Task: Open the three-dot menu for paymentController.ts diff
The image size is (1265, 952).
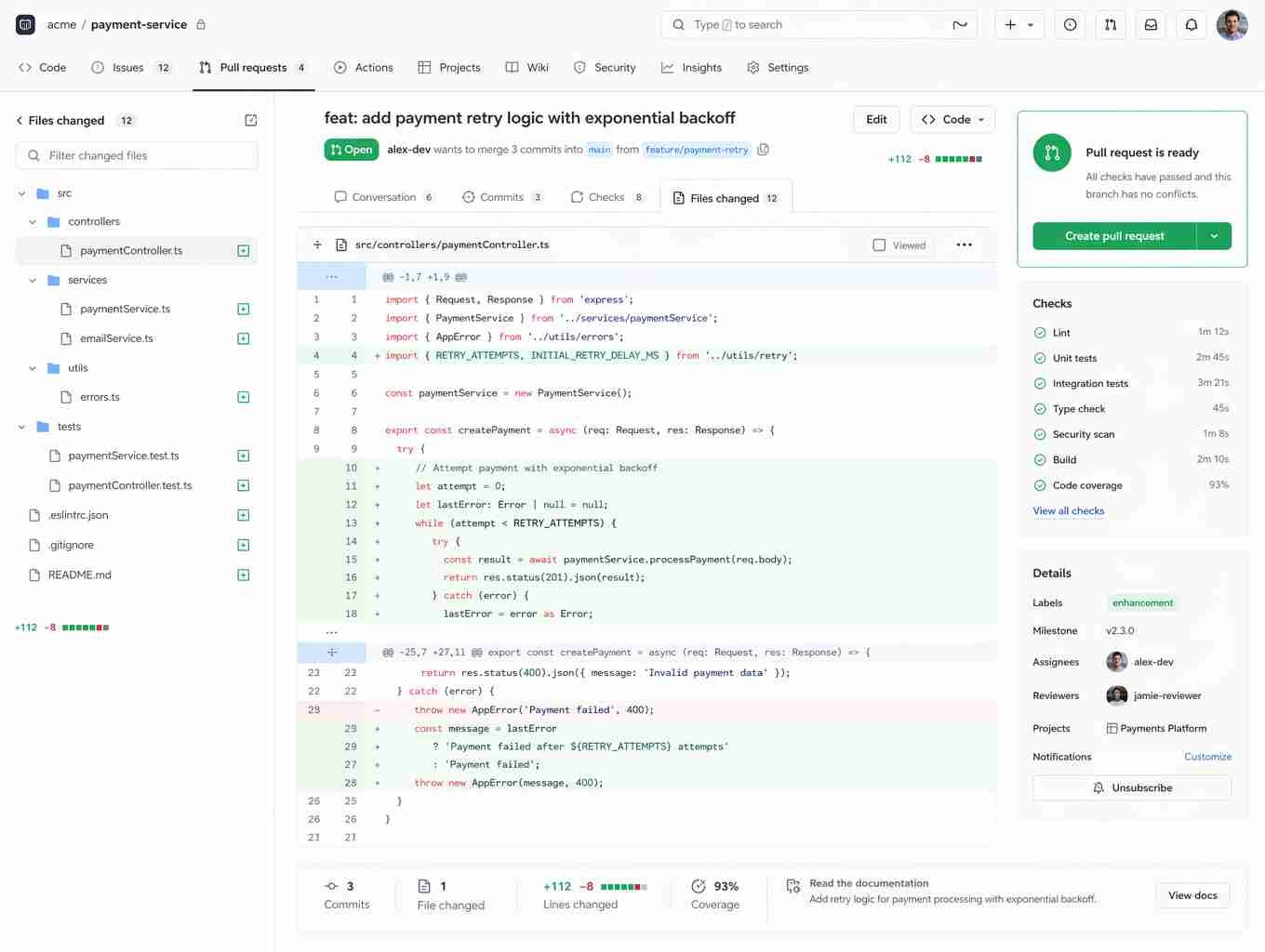Action: coord(965,245)
